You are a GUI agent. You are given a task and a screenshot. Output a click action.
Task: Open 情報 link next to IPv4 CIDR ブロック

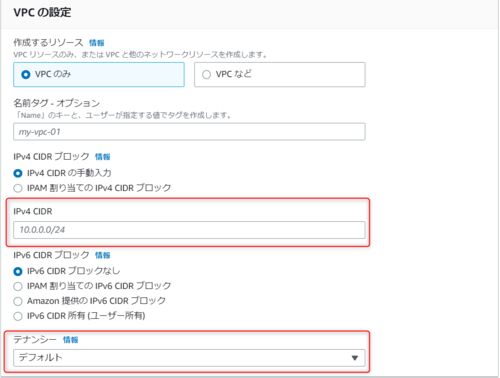pos(102,157)
